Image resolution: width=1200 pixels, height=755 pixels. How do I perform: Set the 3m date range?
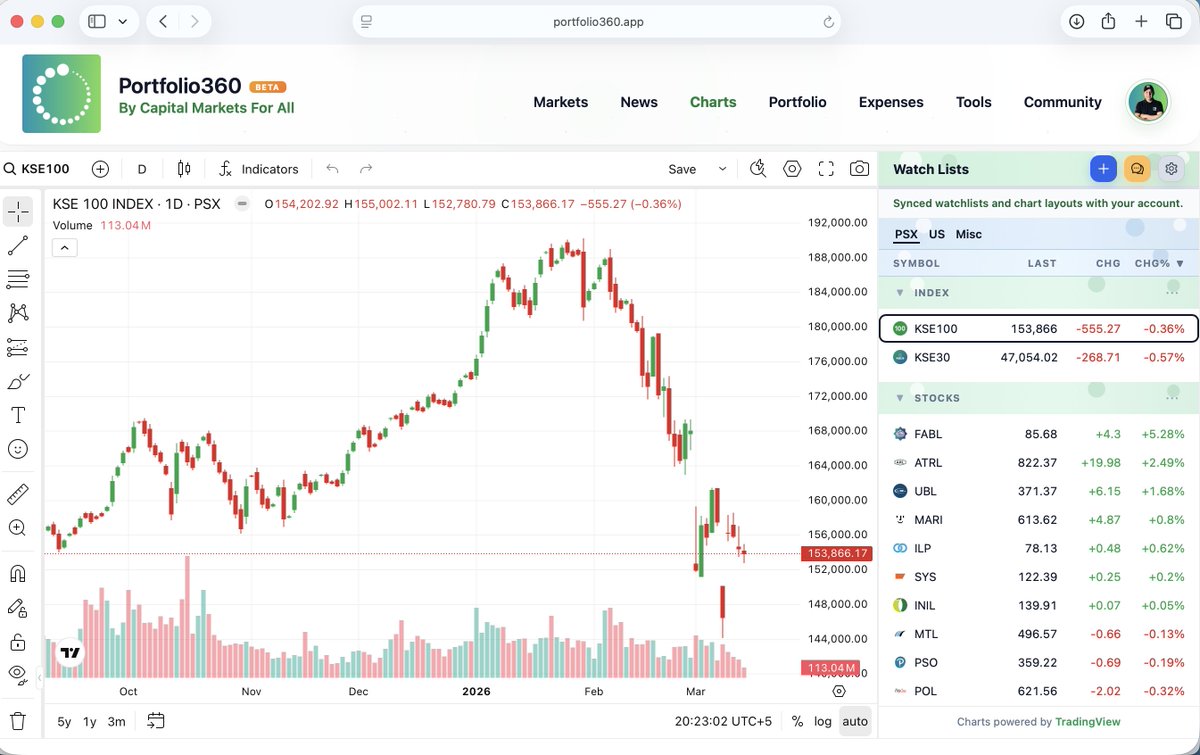(x=116, y=721)
